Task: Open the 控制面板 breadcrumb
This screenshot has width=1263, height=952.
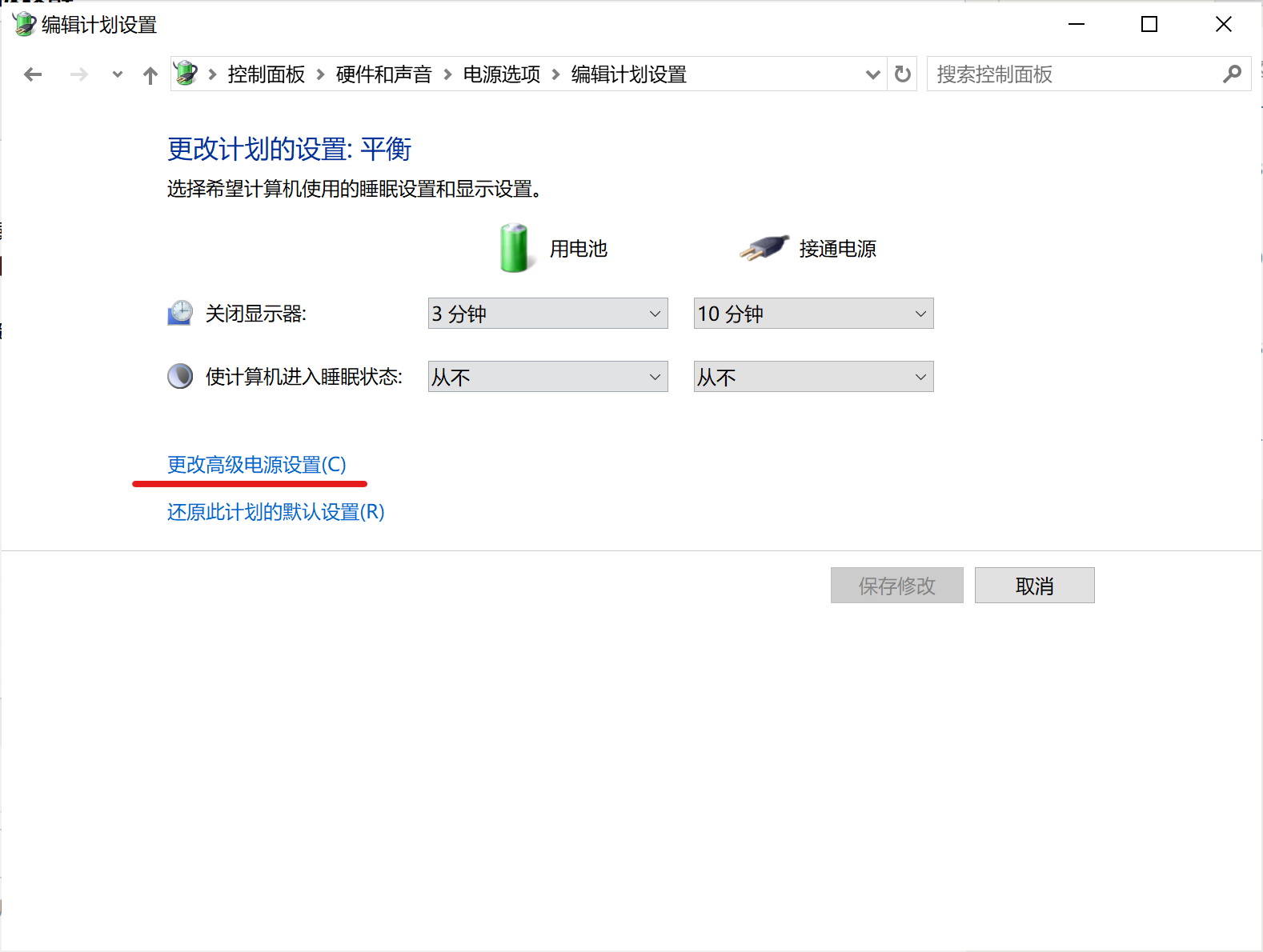Action: click(x=267, y=74)
